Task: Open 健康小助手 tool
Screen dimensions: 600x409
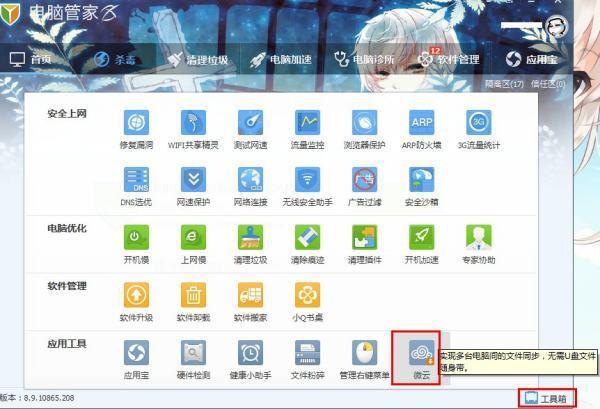Action: coord(250,360)
